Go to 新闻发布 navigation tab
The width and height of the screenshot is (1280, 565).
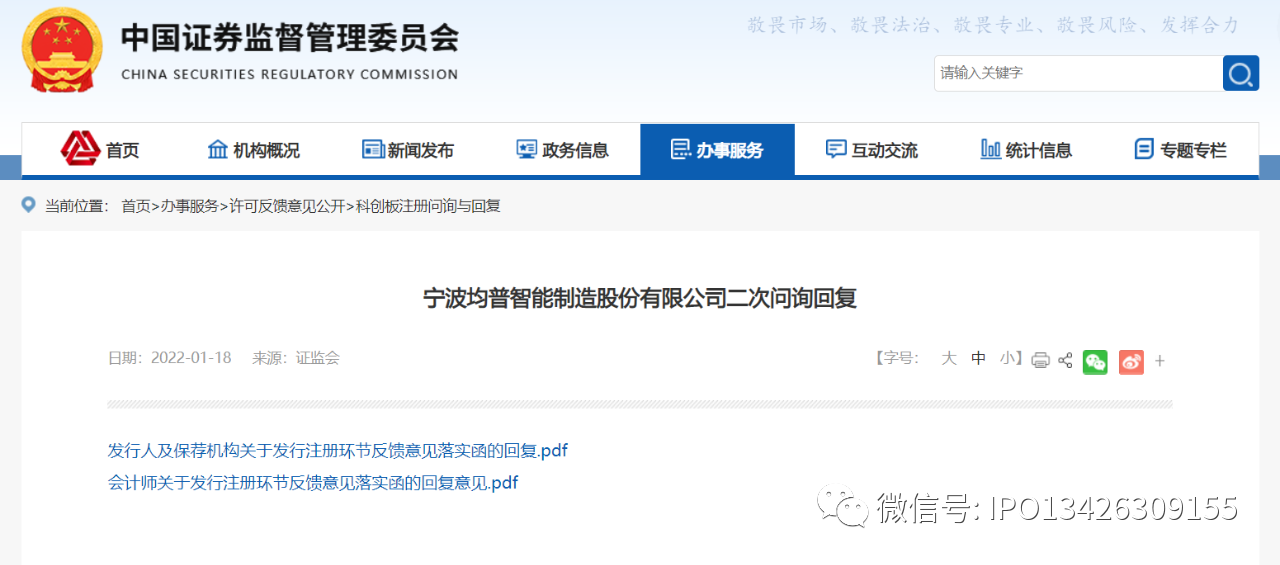408,150
